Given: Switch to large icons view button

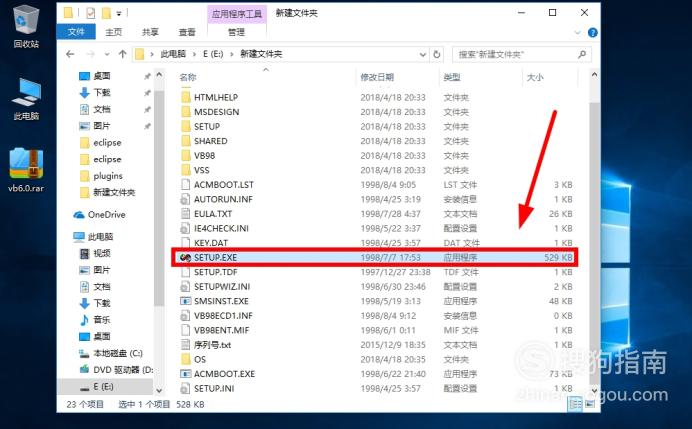Looking at the screenshot, I should [590, 404].
